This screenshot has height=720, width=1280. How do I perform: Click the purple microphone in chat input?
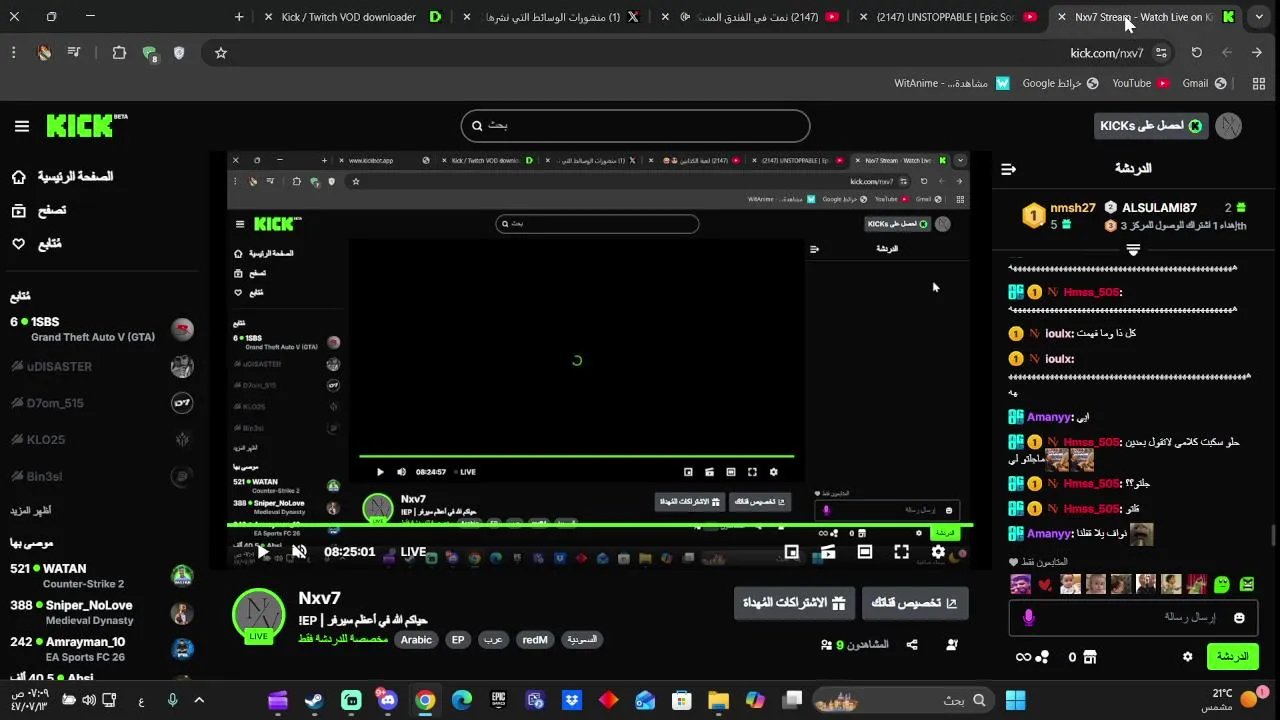pyautogui.click(x=1029, y=618)
